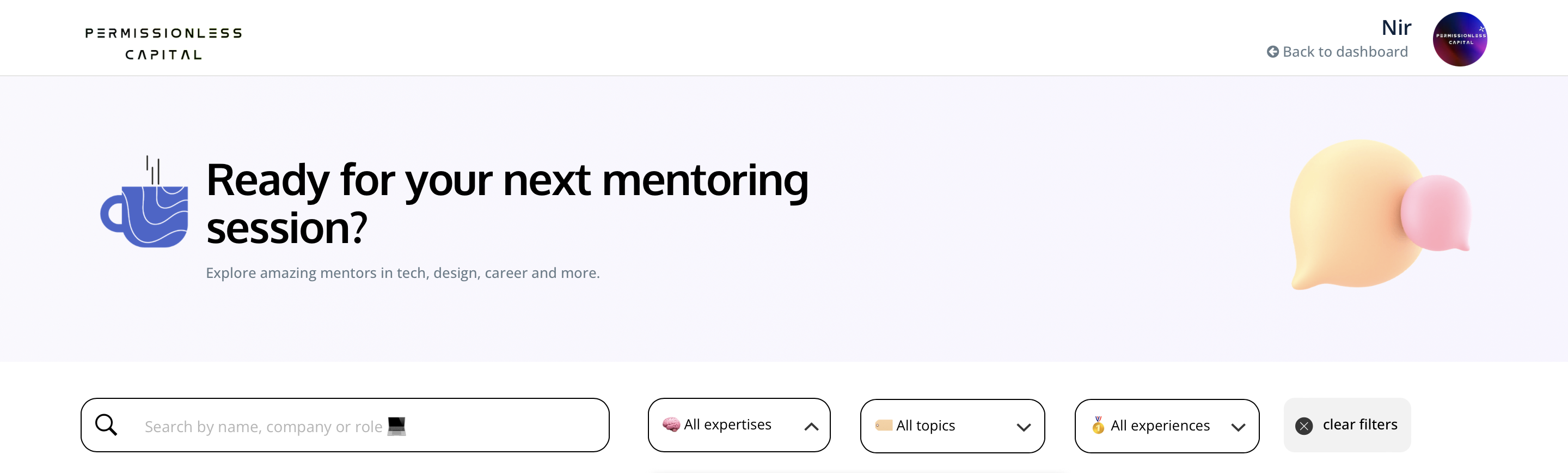Click the chevron arrow in All topics
The image size is (1568, 473).
(1024, 427)
